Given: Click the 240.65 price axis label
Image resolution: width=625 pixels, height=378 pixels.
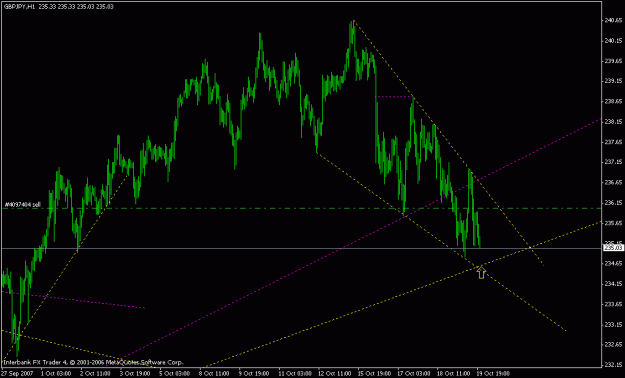Looking at the screenshot, I should [x=614, y=20].
